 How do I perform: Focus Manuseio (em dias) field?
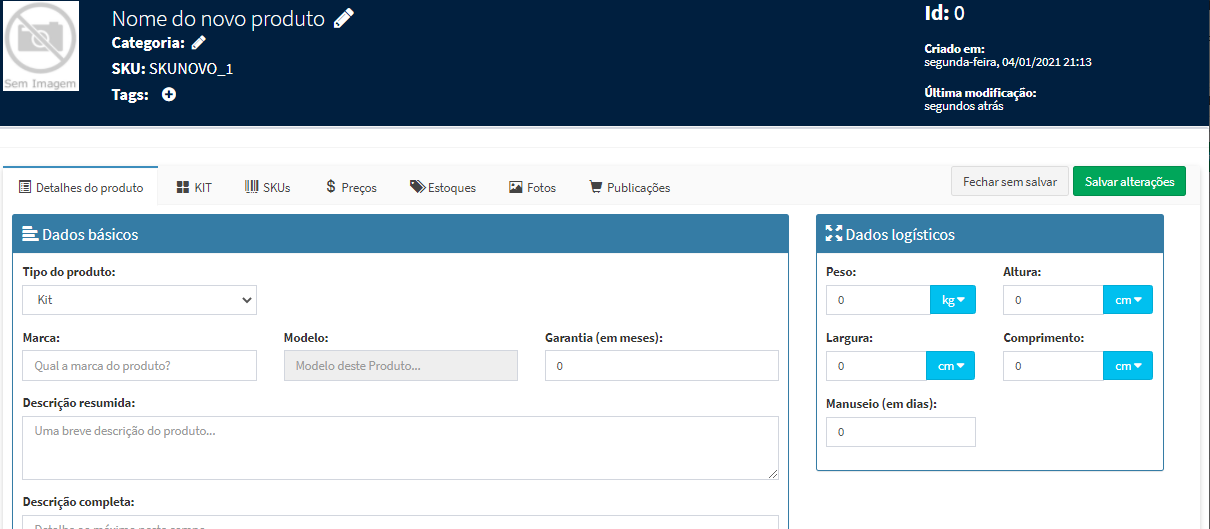point(901,432)
